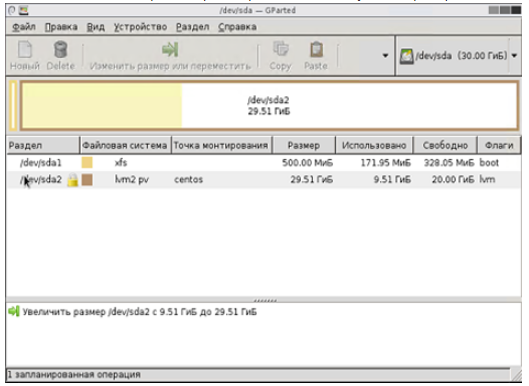Click the 9.51 ГиБ used cell
529x386 pixels.
[392, 180]
